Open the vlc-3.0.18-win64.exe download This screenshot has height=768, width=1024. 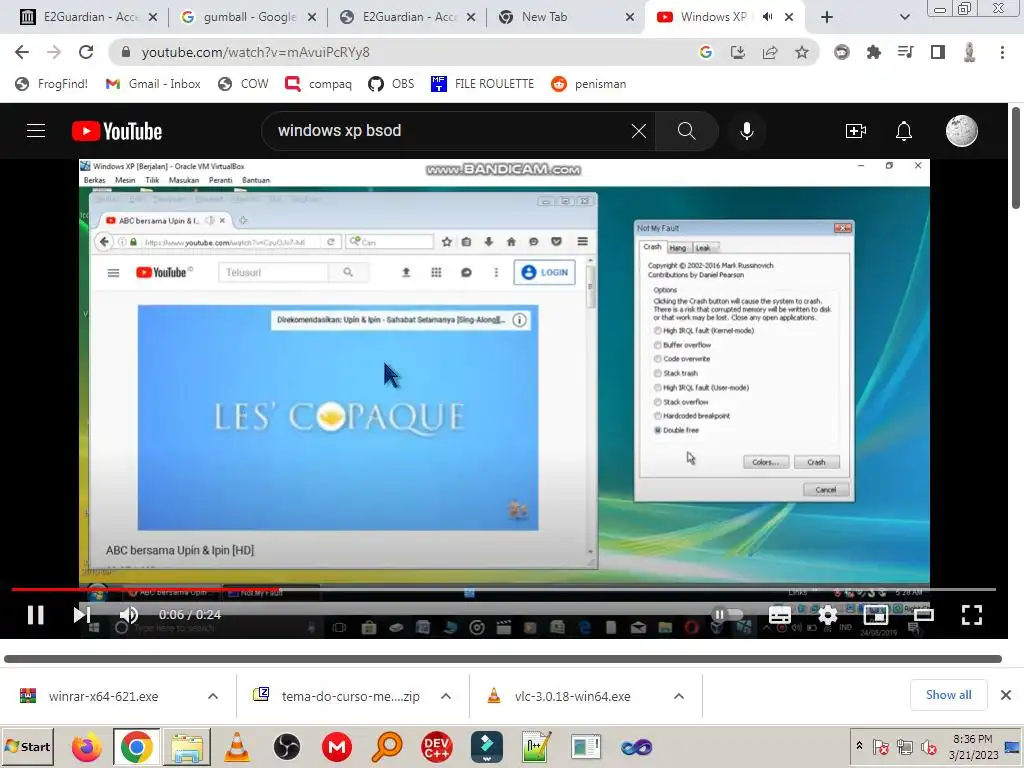pyautogui.click(x=572, y=696)
